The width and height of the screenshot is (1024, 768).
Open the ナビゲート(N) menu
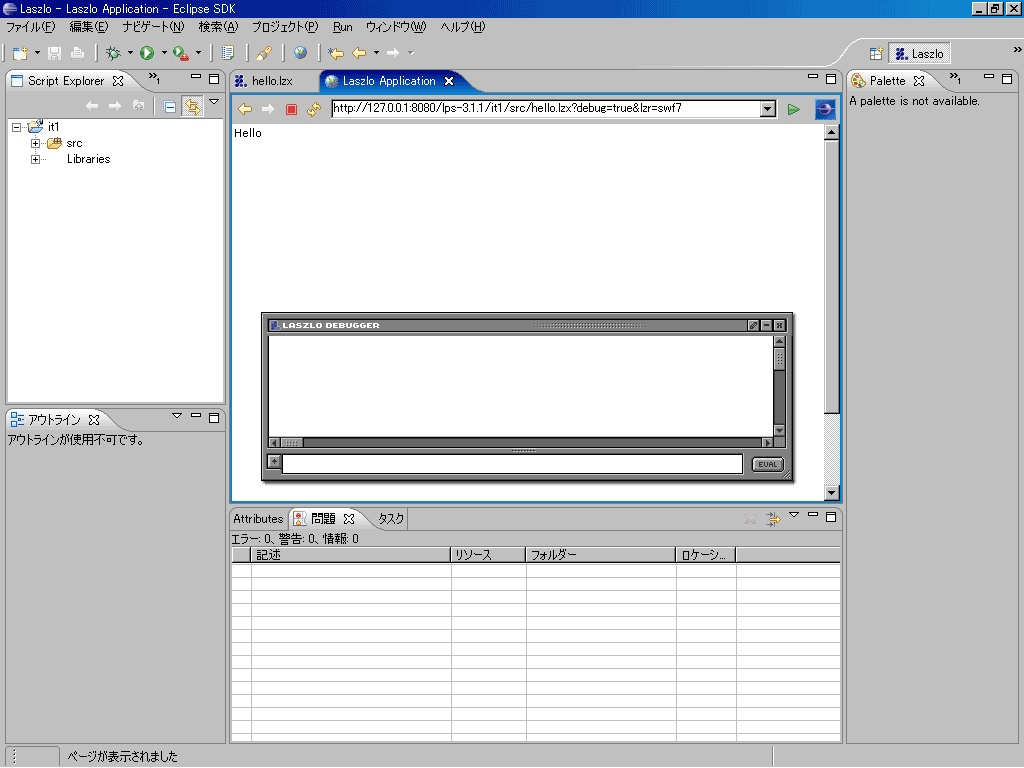click(x=153, y=27)
